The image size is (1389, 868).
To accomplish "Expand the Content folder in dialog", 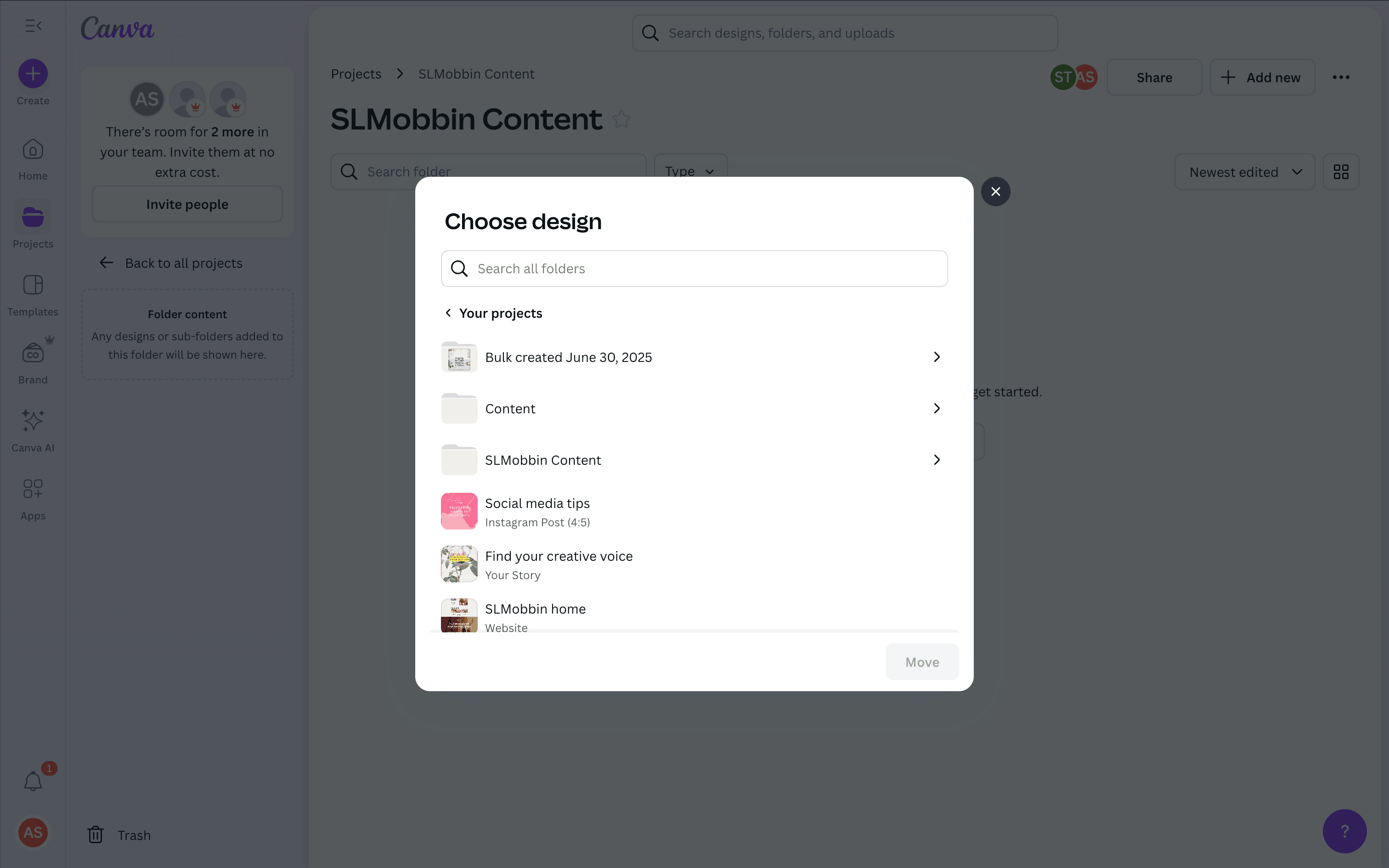I will click(936, 408).
